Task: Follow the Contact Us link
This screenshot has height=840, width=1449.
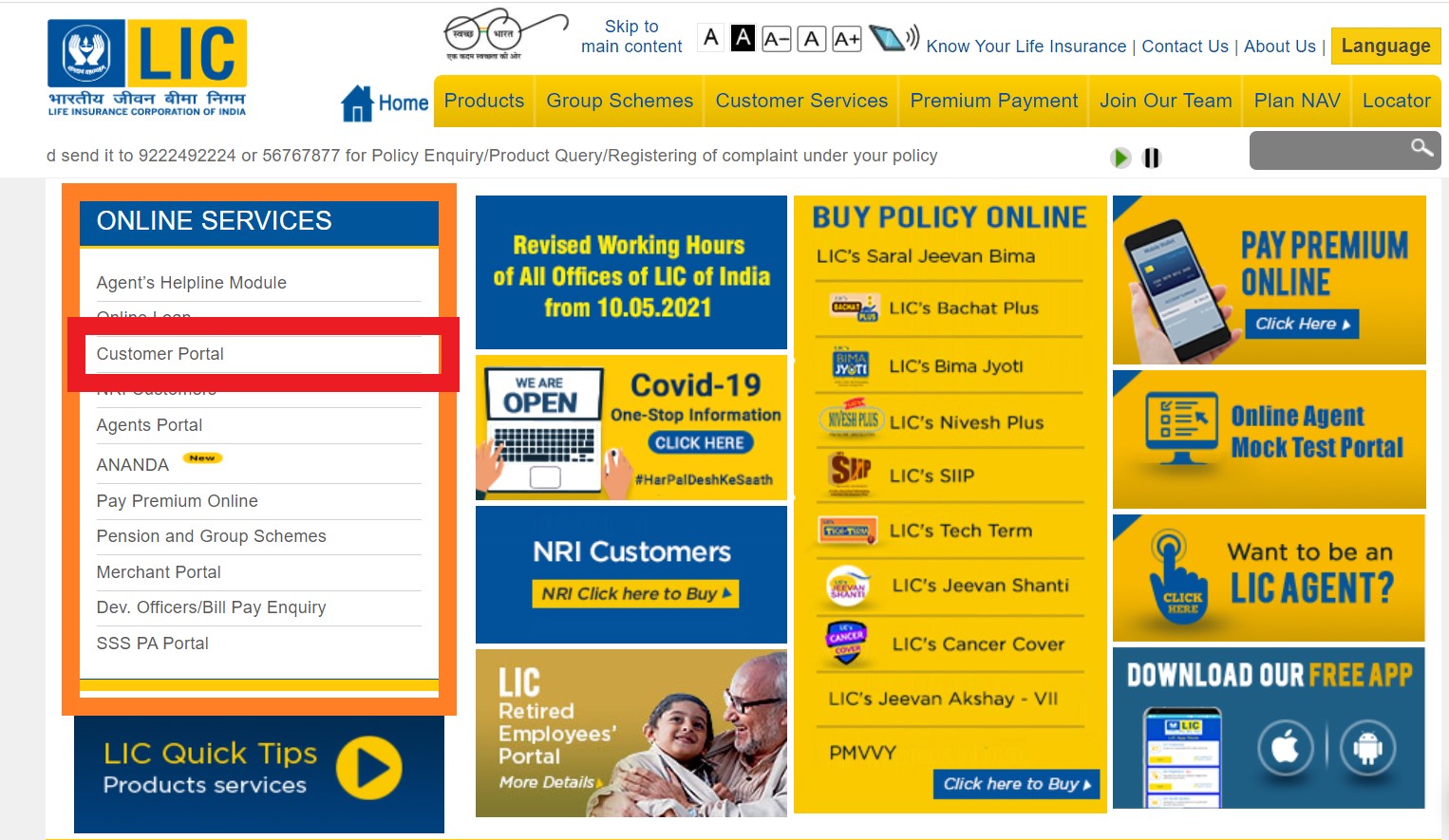Action: [x=1185, y=46]
